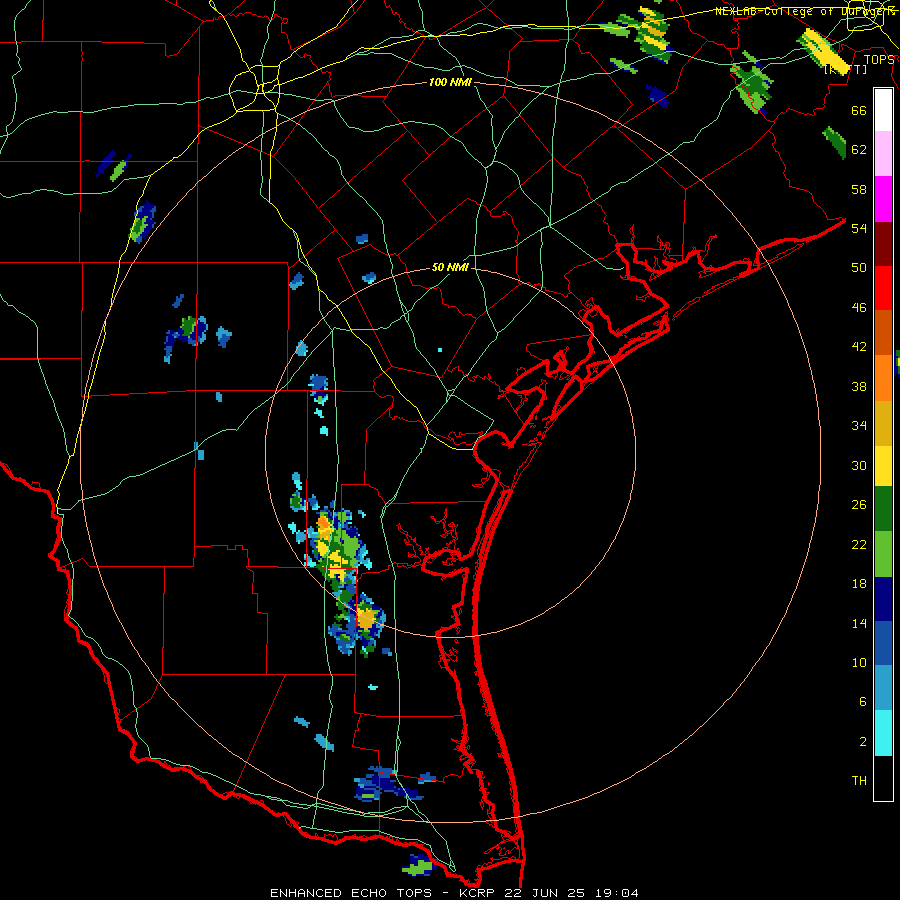
Task: Click the '54' value on the scale
Action: 859,228
